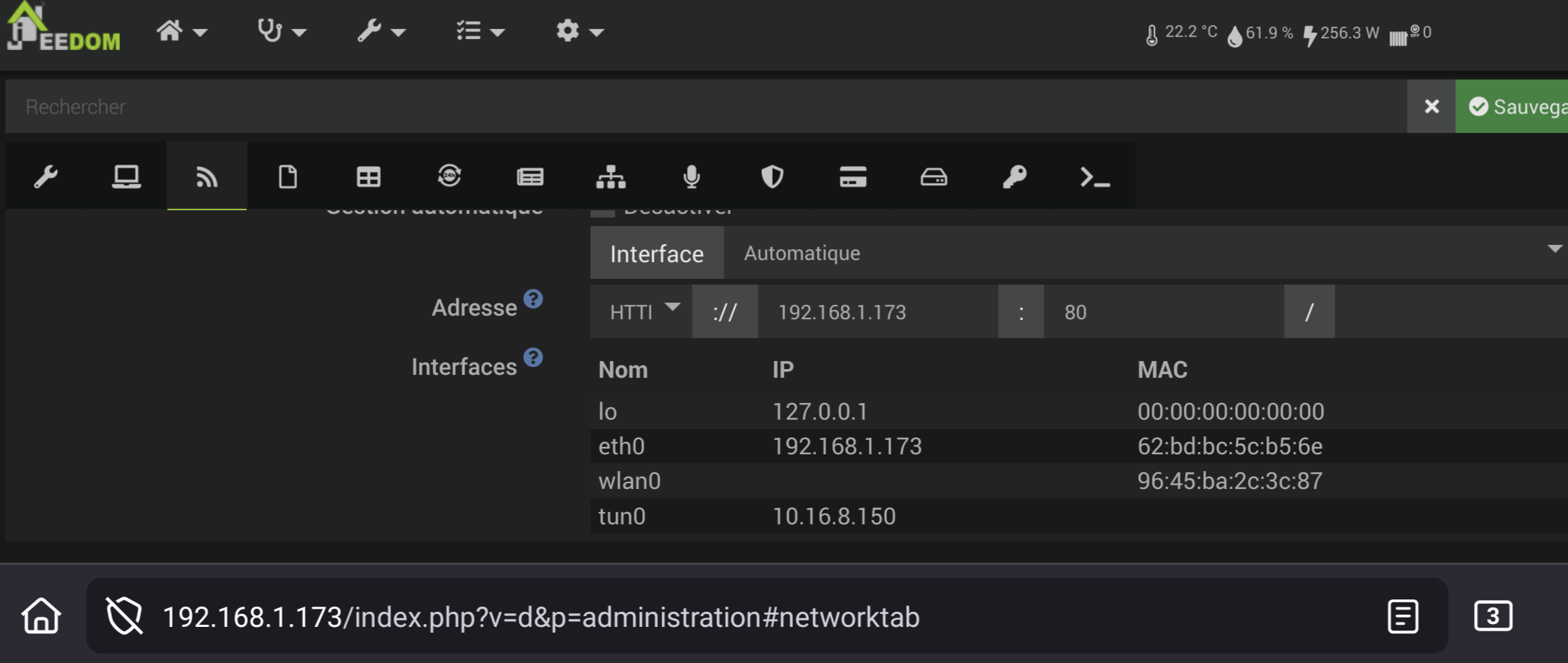Click the port 80 input field
The width and height of the screenshot is (1568, 663).
pos(1163,312)
